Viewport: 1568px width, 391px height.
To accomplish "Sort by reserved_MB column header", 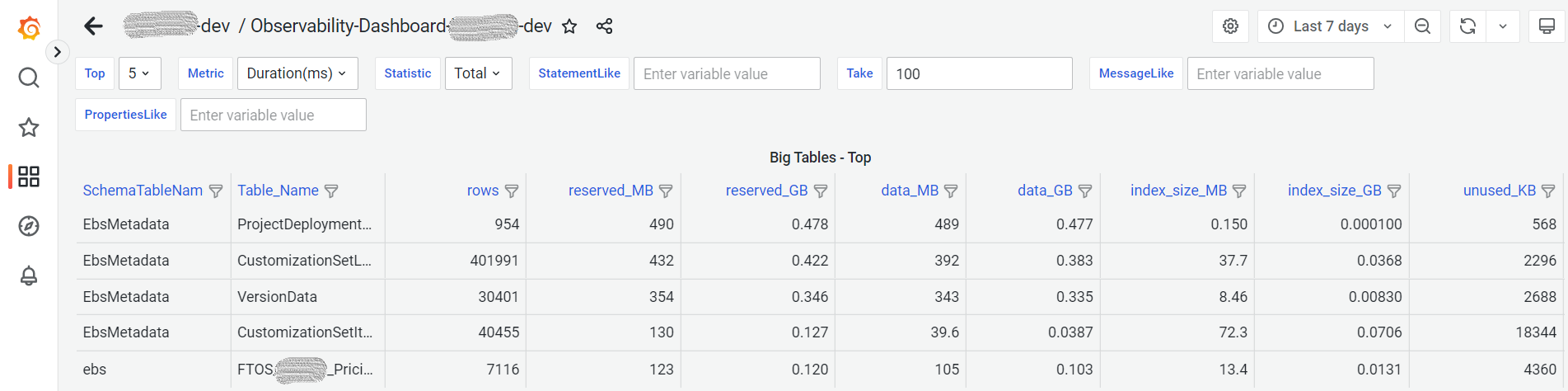I will 610,191.
